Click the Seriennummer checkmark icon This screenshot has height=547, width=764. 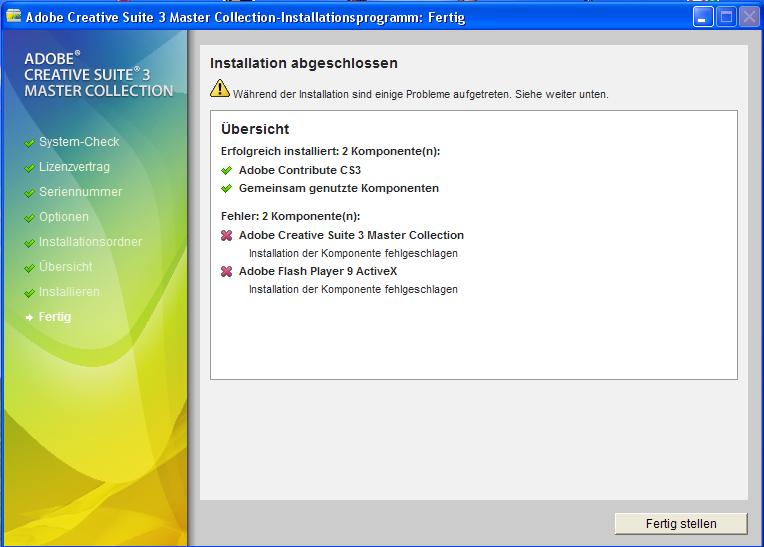click(29, 193)
